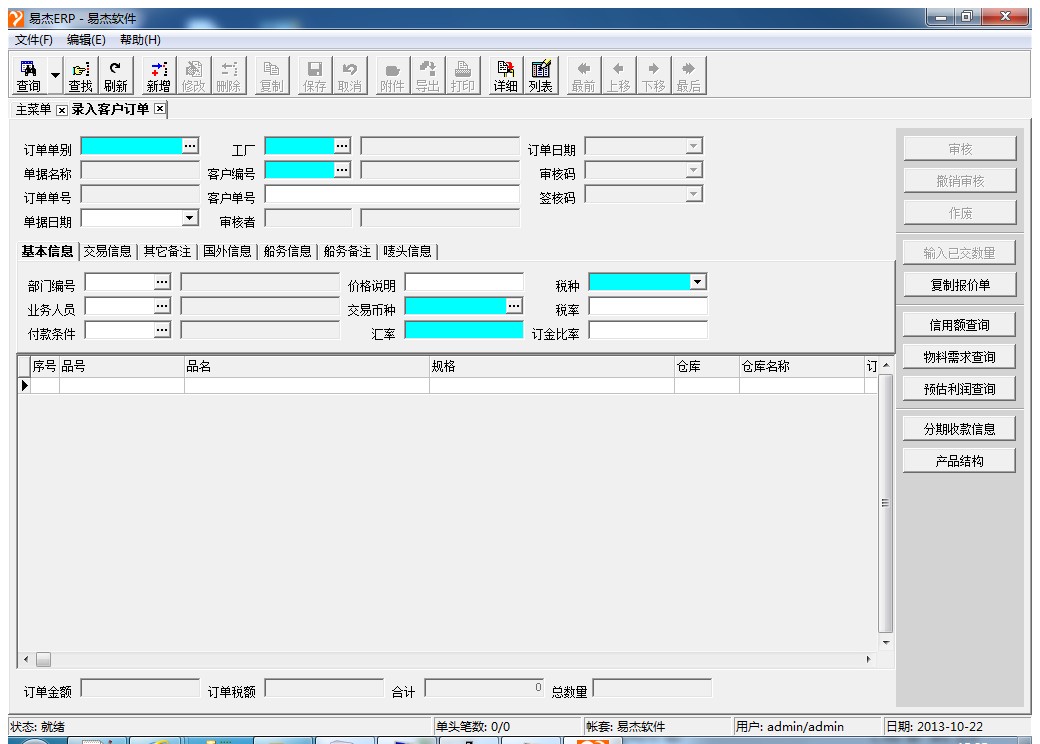Close the 录入客户订单 tab
1040x744 pixels.
click(159, 109)
